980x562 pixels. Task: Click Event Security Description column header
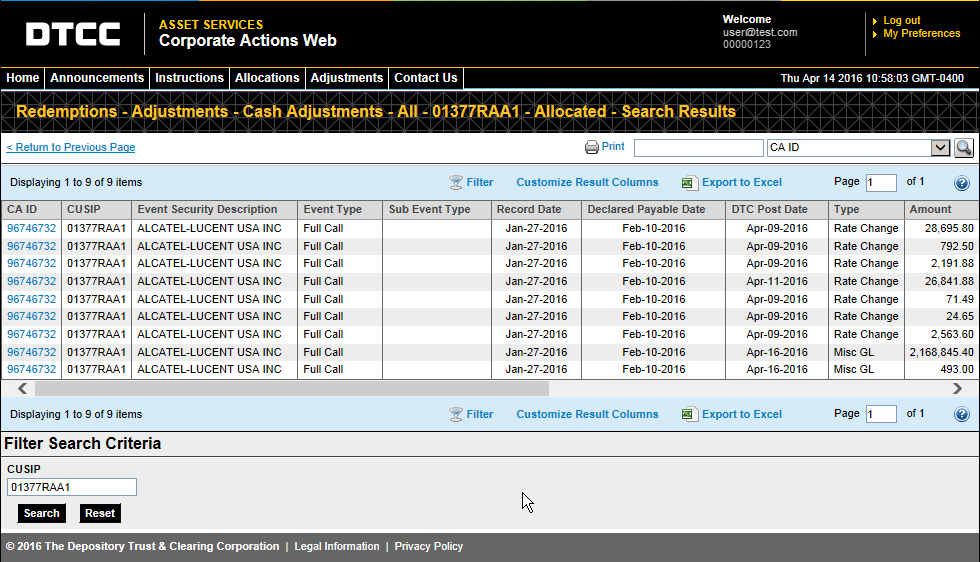point(214,209)
